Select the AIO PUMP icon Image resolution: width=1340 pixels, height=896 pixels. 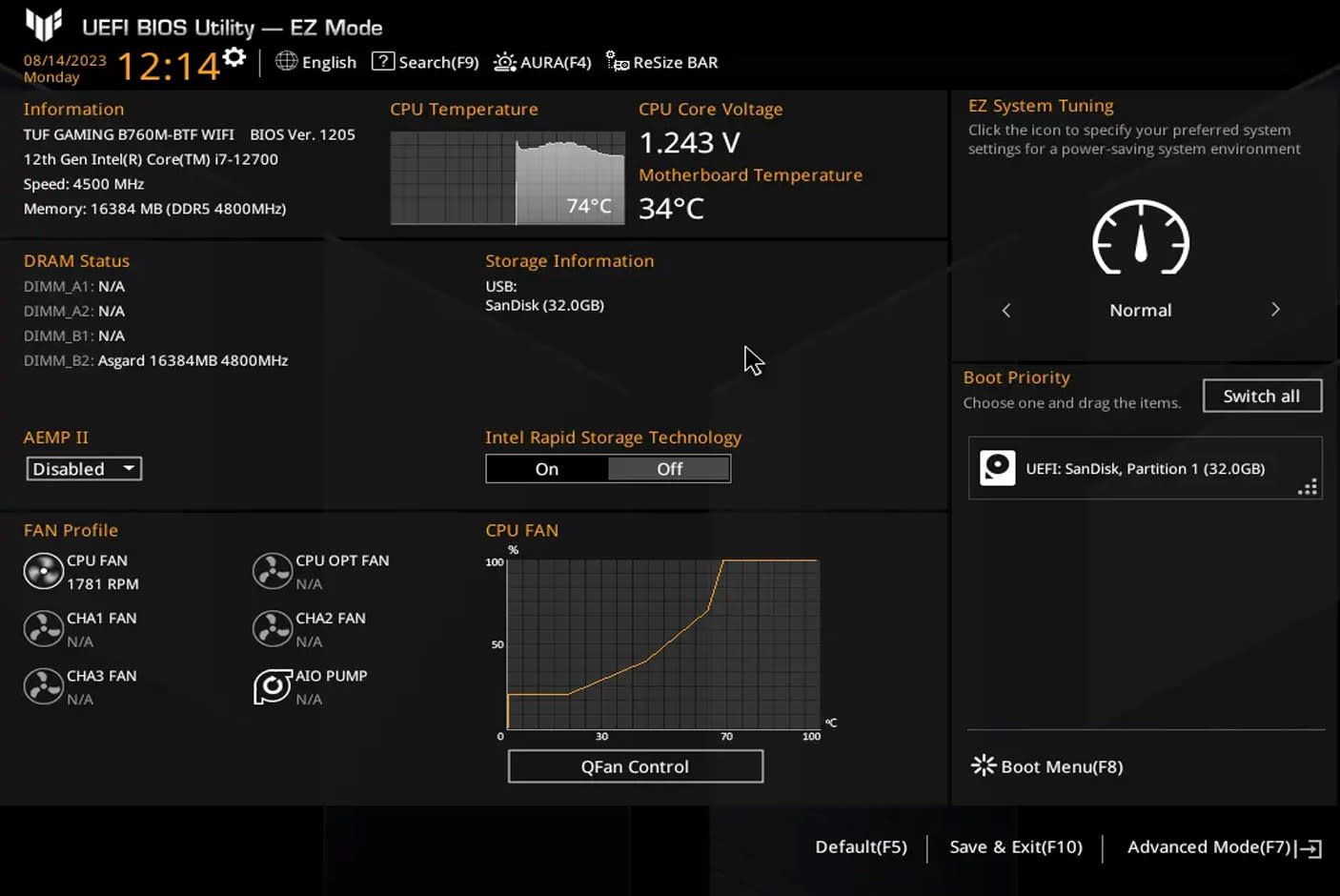pyautogui.click(x=273, y=686)
